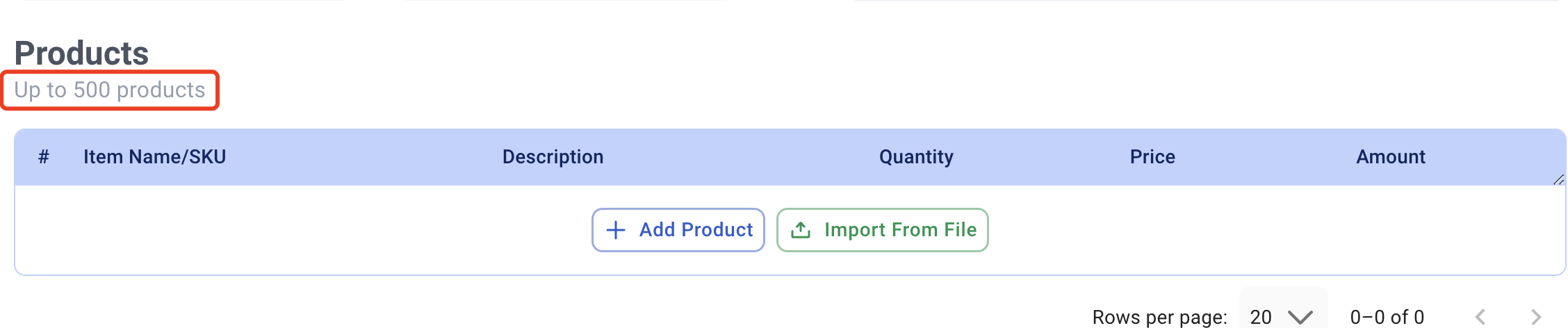Go to the next page arrow

pos(1536,318)
